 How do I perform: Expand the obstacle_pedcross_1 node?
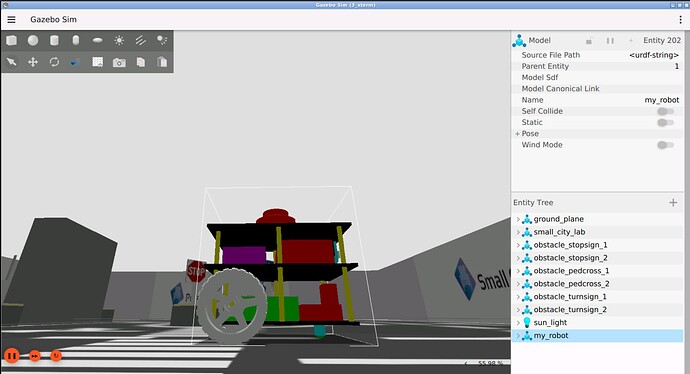pos(518,271)
